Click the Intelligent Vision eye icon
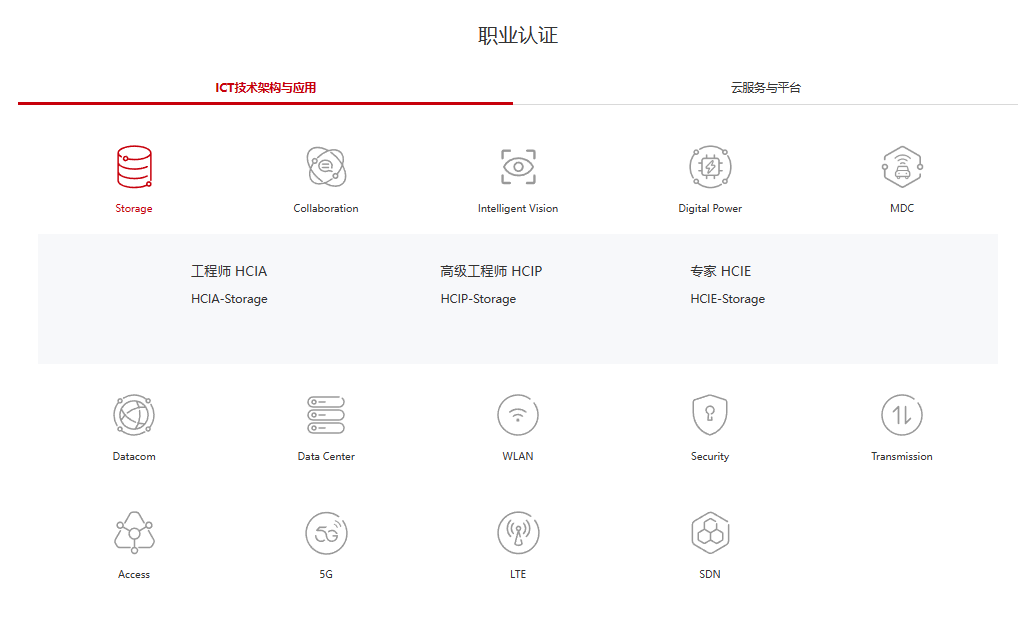The image size is (1028, 626). point(518,167)
